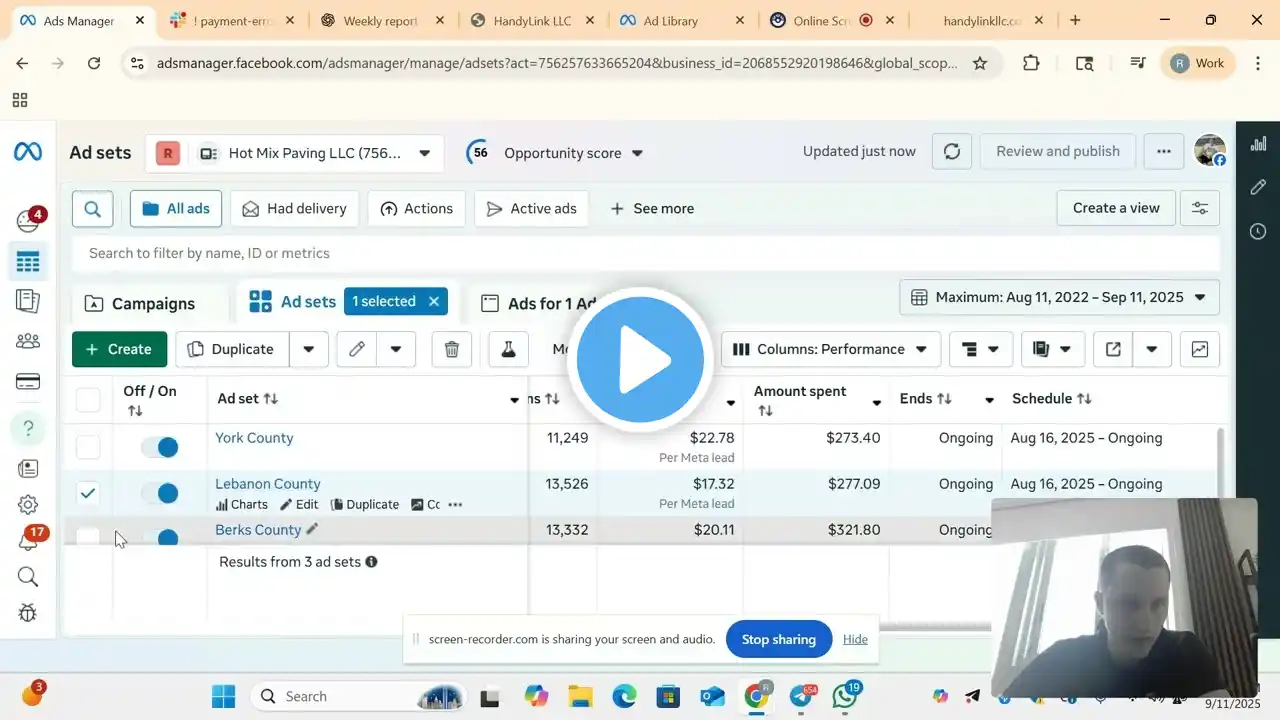
Task: Click the search magnifier filter icon
Action: click(93, 209)
